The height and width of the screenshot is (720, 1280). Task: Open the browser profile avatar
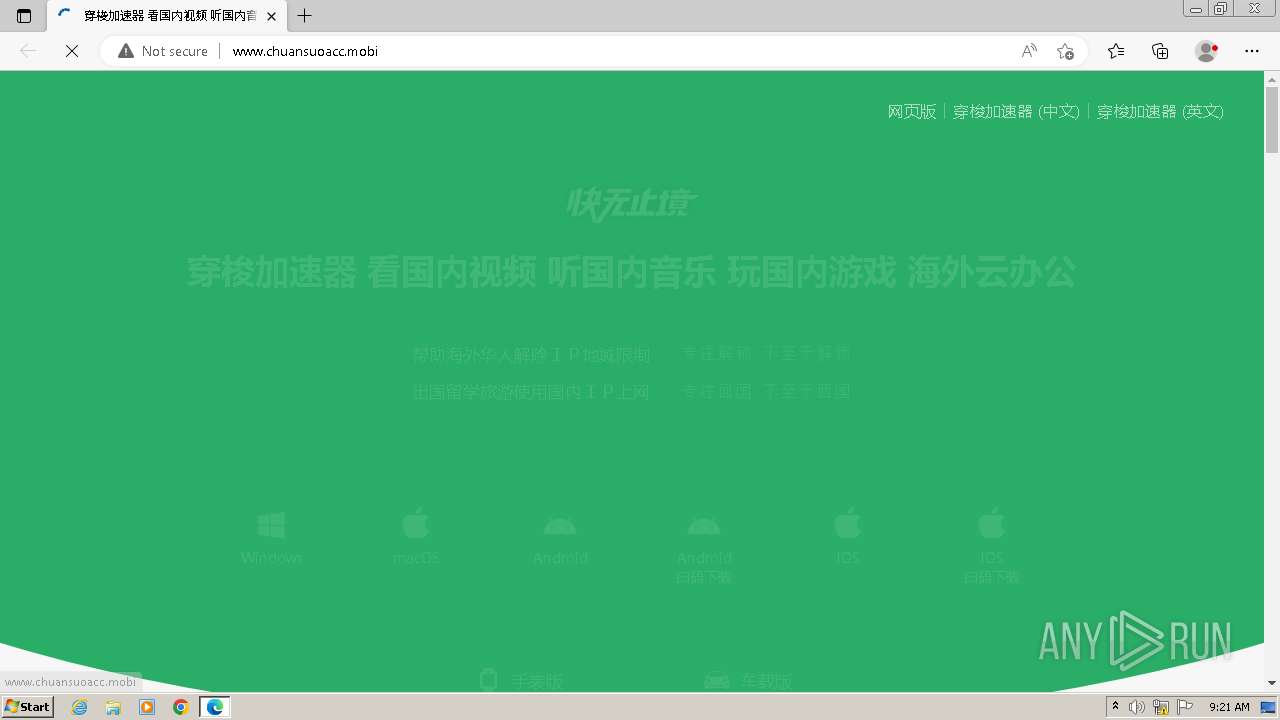[1207, 51]
